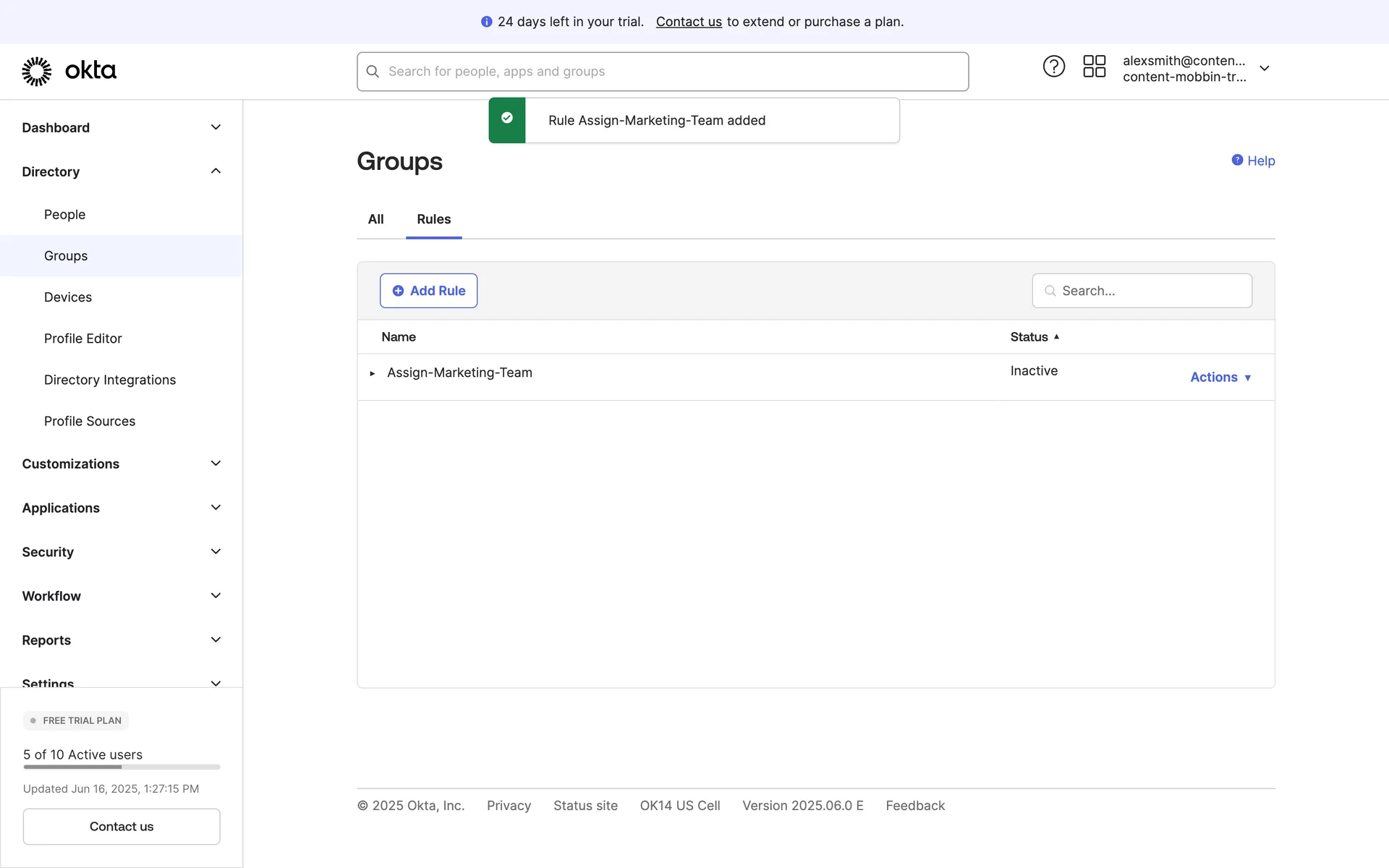Click the Help link with question icon
The width and height of the screenshot is (1389, 868).
[1253, 161]
